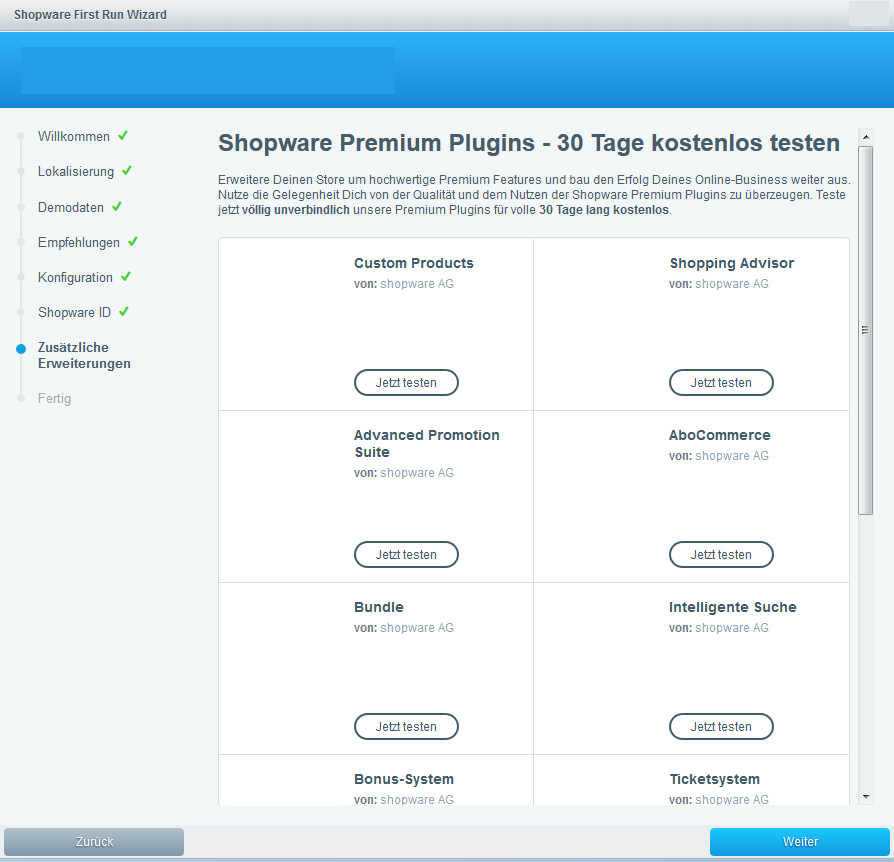This screenshot has height=862, width=894.
Task: Select Zusätzliche Erweiterungen step
Action: (84, 355)
